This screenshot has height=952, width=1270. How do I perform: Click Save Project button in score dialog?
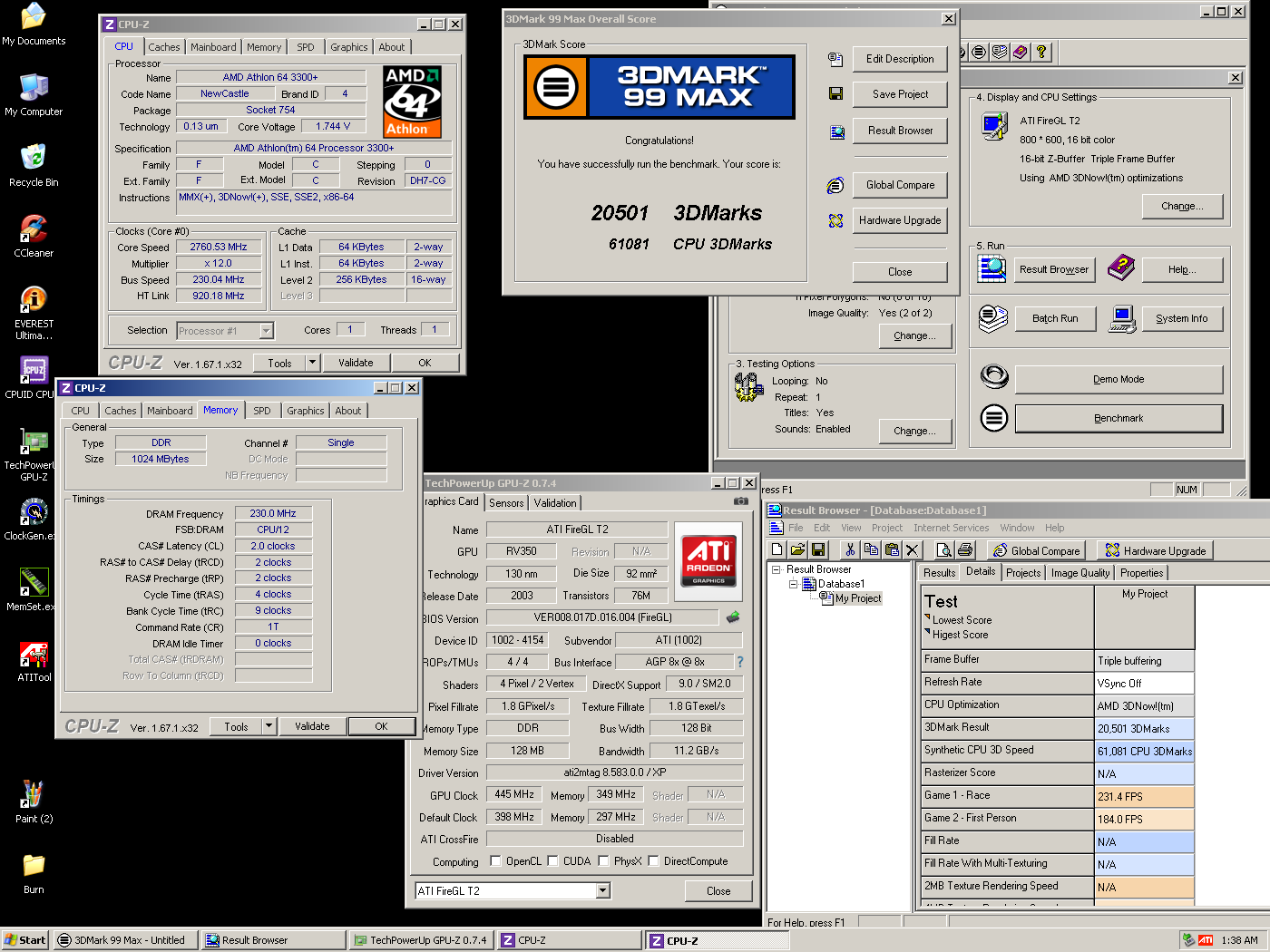click(900, 94)
